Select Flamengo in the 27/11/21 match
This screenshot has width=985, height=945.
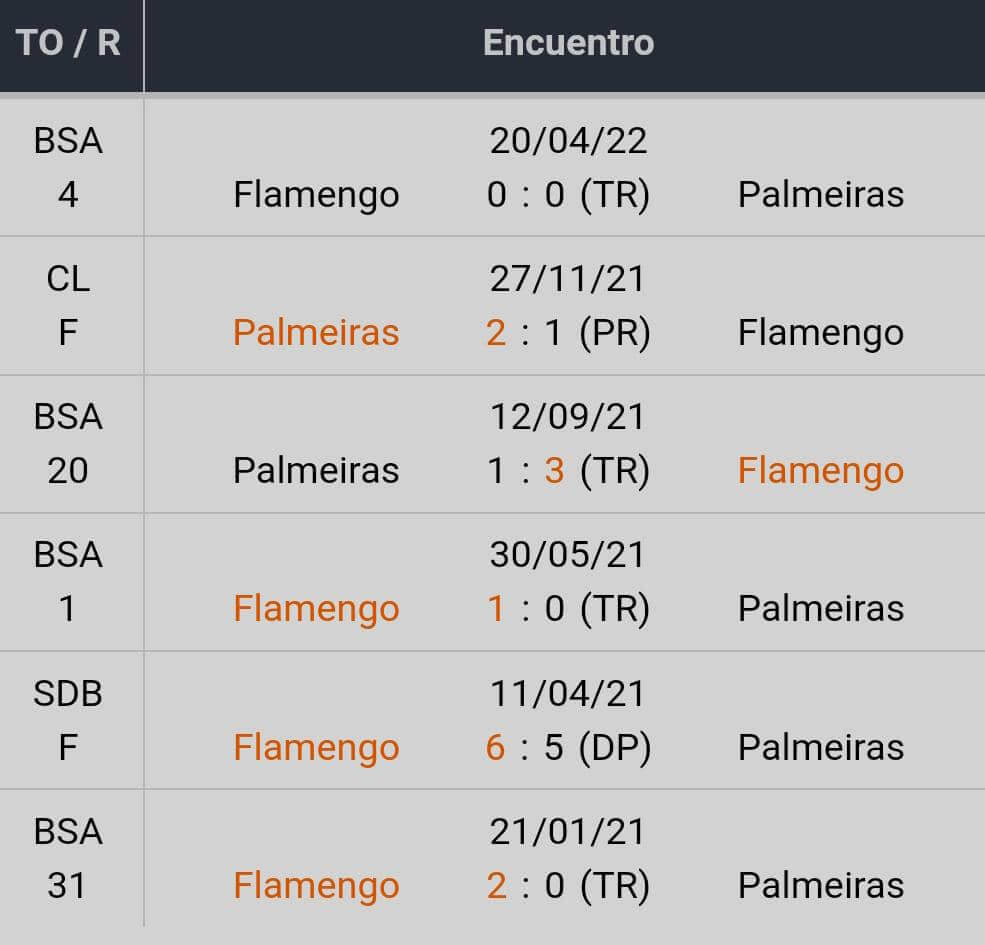(x=820, y=332)
